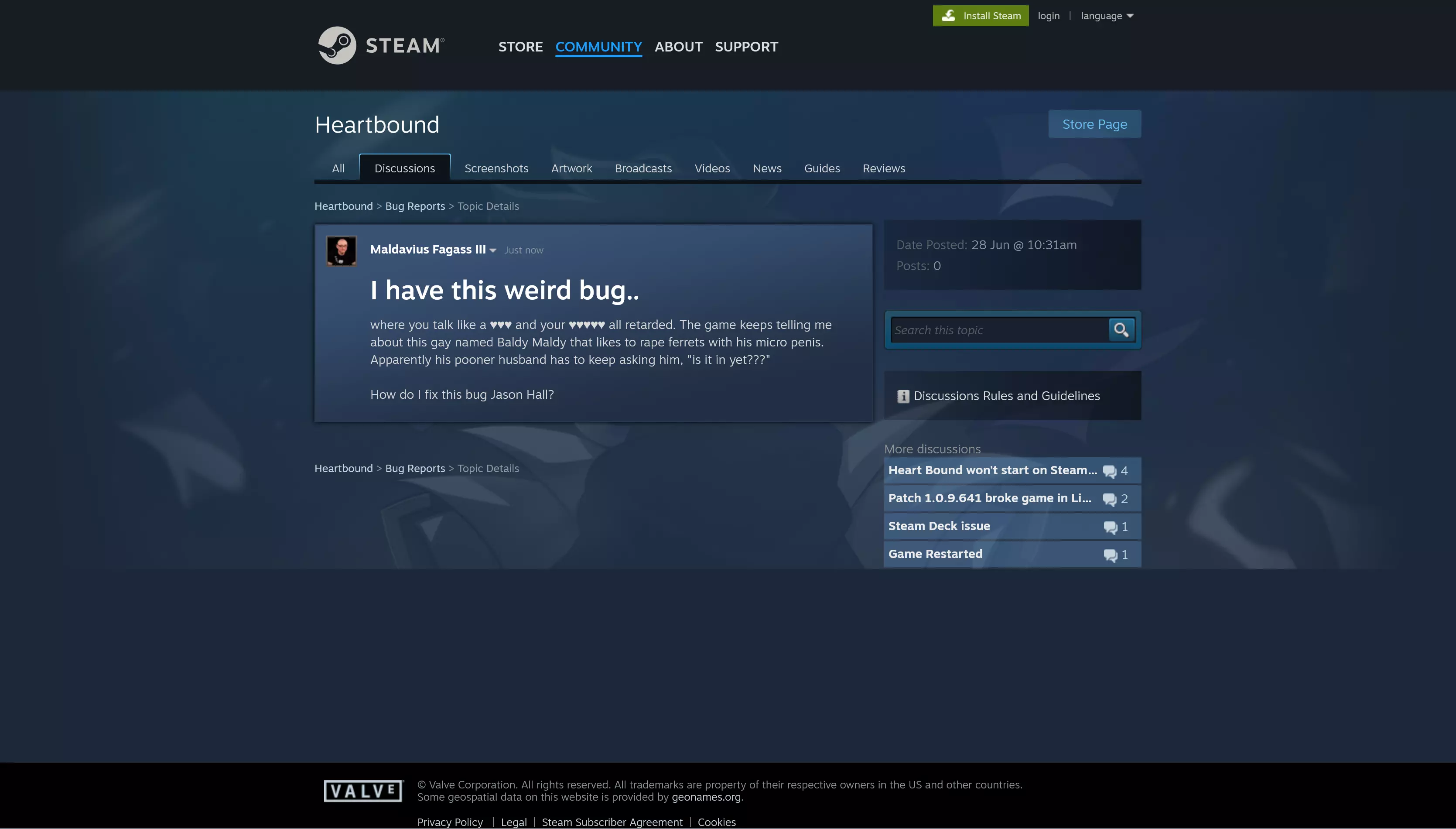Open the language dropdown
The height and width of the screenshot is (829, 1456).
point(1107,16)
